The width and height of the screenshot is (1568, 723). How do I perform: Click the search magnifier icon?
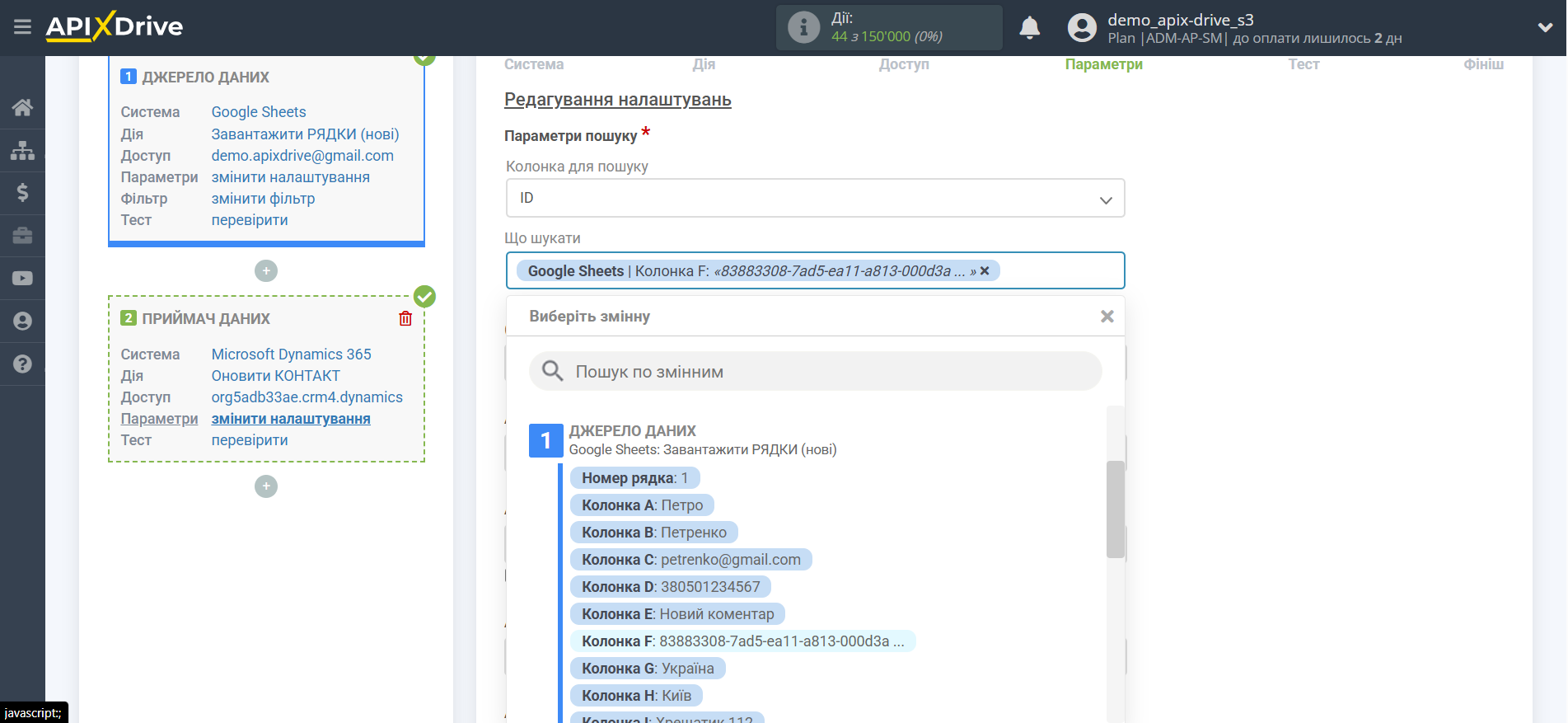pos(552,372)
